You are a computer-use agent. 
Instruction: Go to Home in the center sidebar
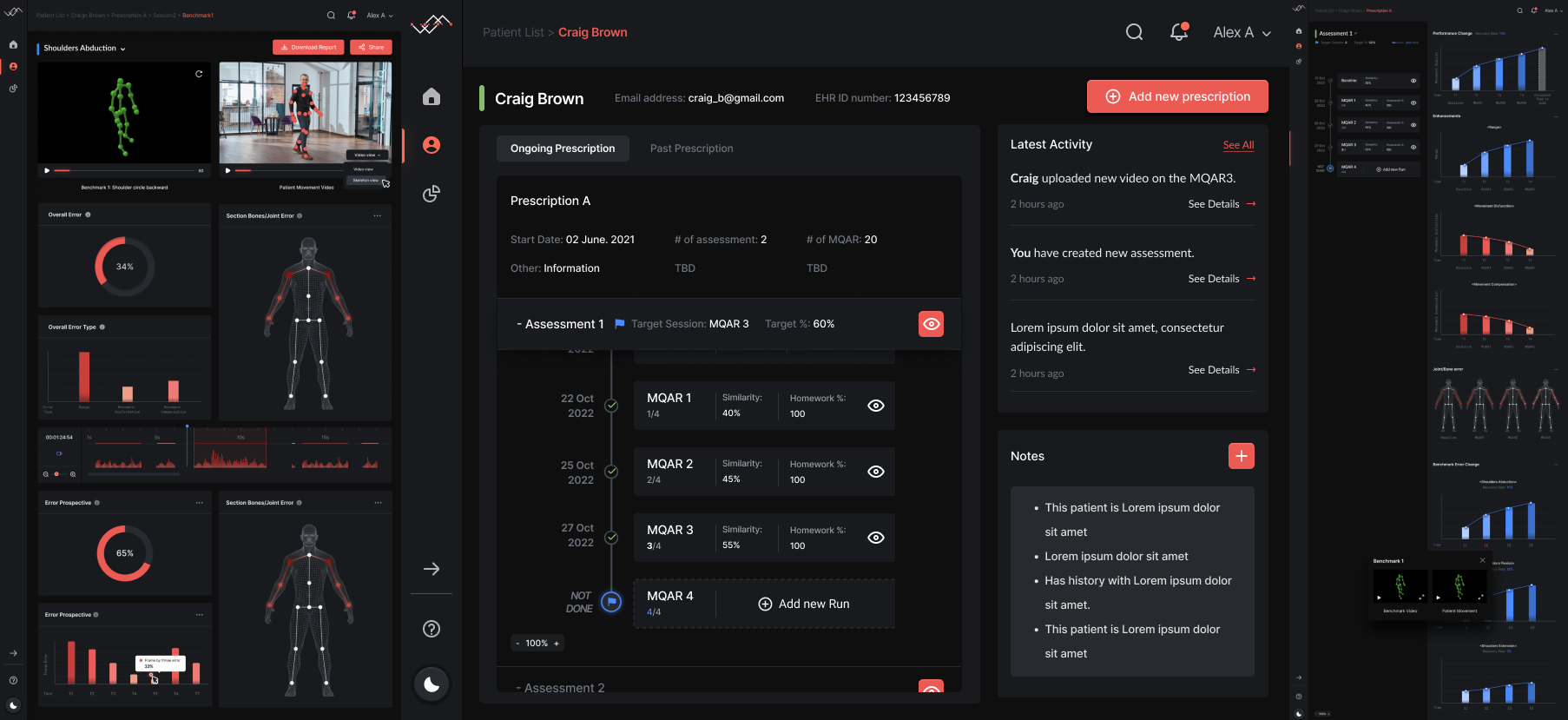click(x=432, y=96)
